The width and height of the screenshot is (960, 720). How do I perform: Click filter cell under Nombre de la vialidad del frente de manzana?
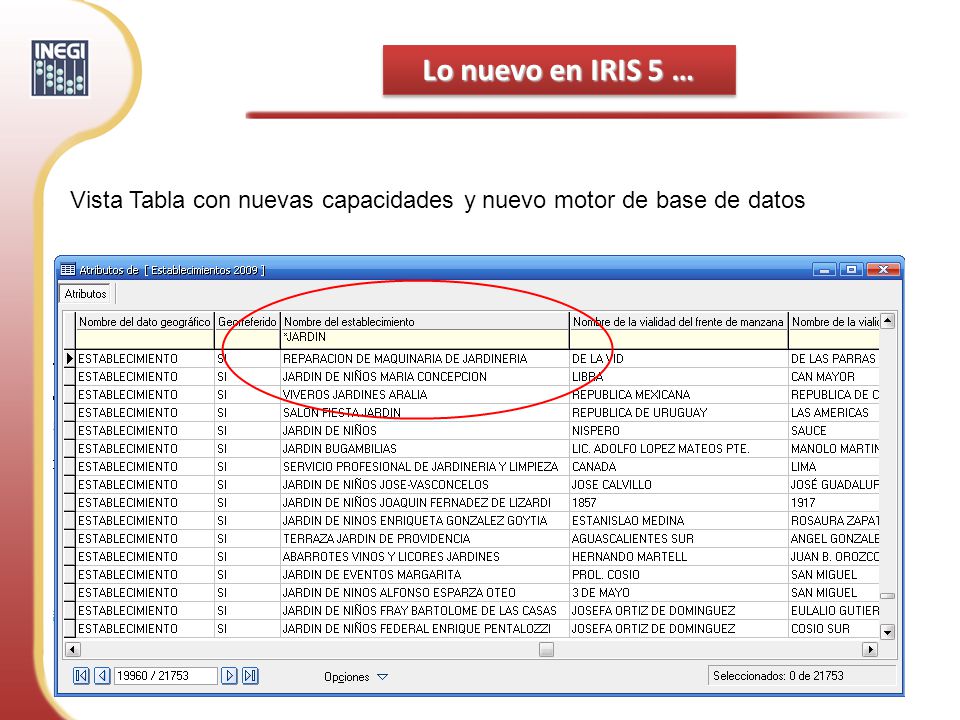pyautogui.click(x=678, y=337)
